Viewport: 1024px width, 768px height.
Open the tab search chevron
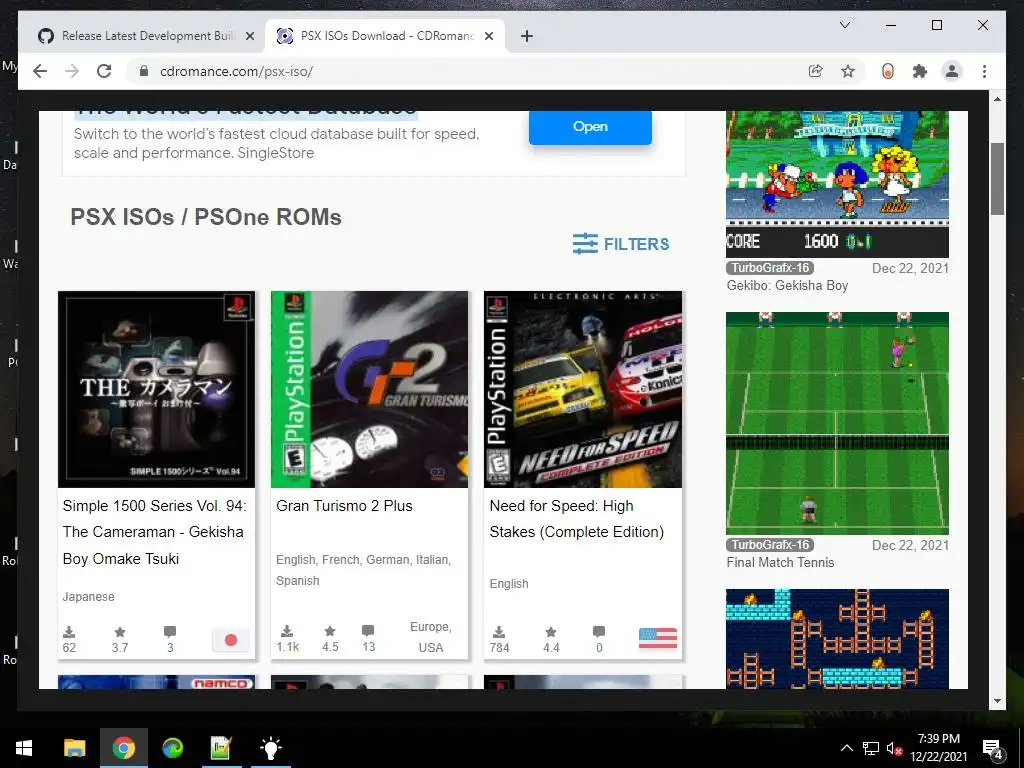coord(844,25)
